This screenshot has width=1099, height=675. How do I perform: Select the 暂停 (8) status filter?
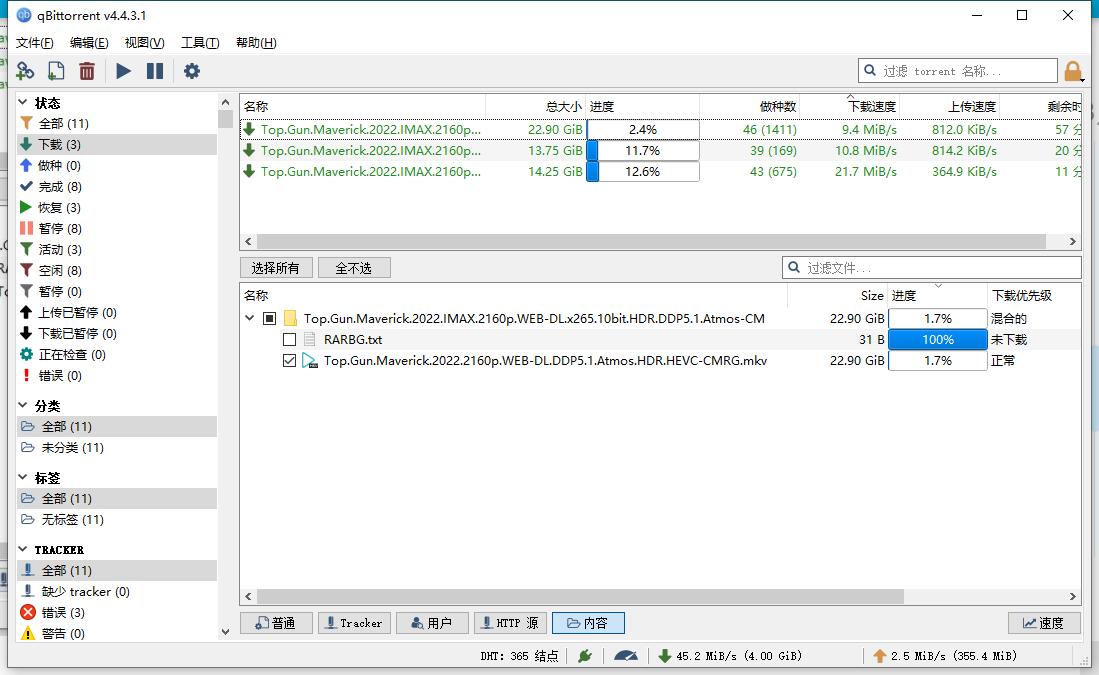coord(116,229)
